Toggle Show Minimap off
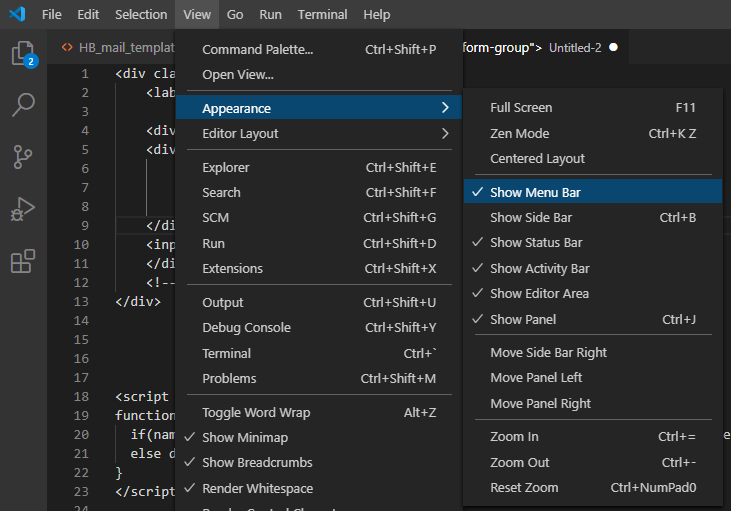The width and height of the screenshot is (731, 511). pos(243,438)
